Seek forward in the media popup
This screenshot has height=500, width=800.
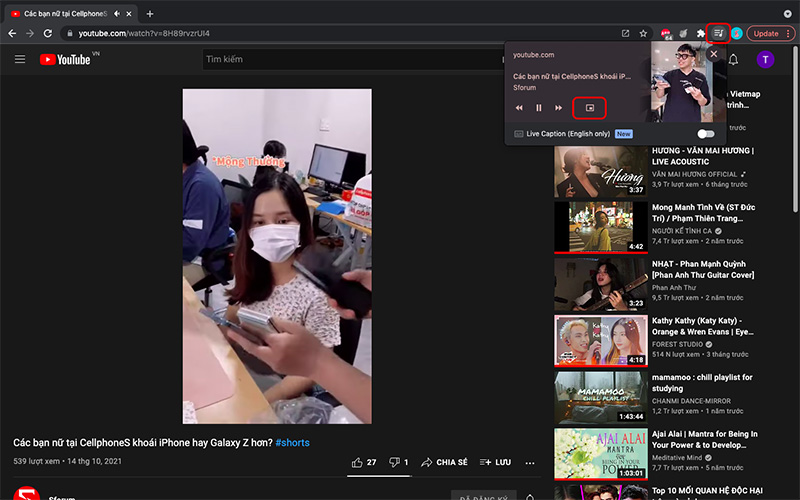tap(558, 108)
